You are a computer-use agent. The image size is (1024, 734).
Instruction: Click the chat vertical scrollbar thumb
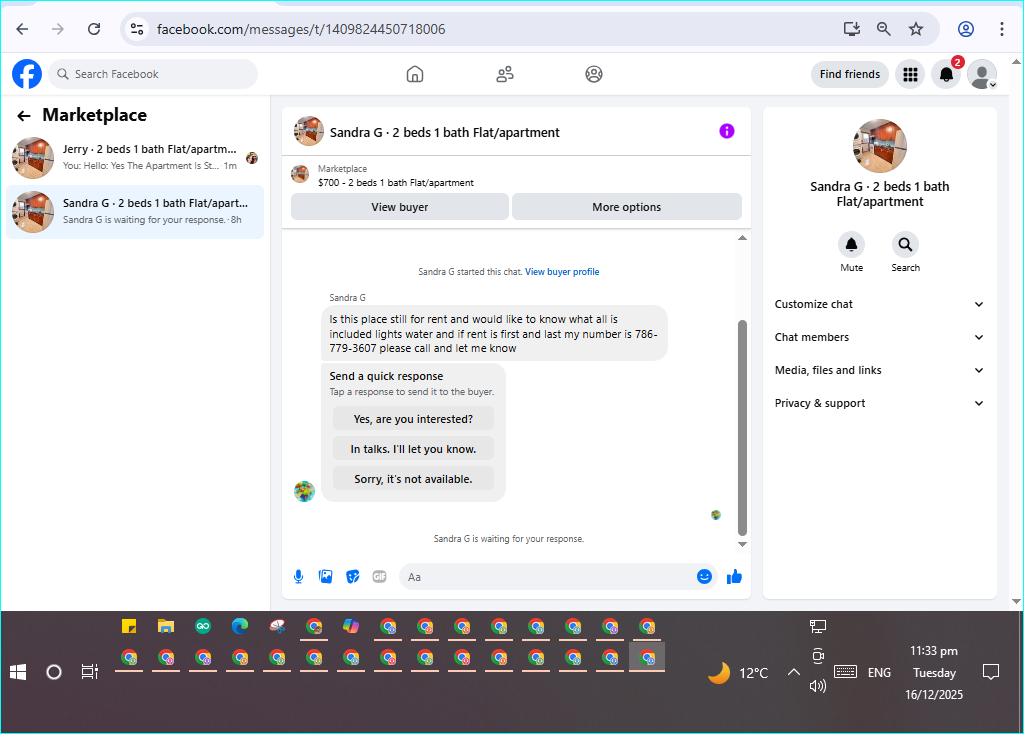click(x=742, y=428)
